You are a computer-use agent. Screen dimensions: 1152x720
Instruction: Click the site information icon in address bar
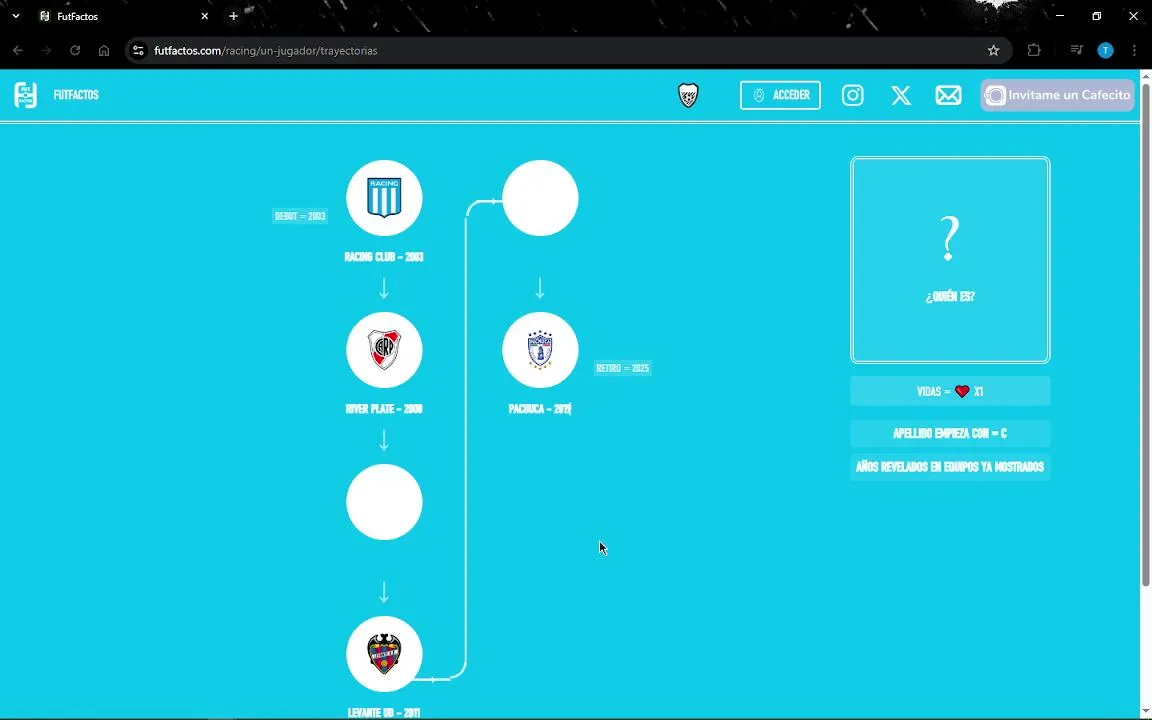coord(138,51)
